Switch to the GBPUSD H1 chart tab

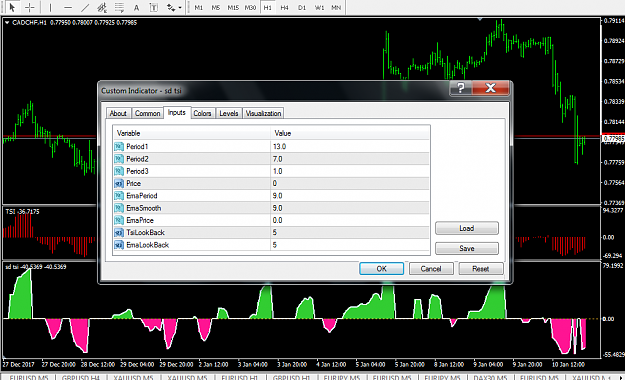click(291, 377)
